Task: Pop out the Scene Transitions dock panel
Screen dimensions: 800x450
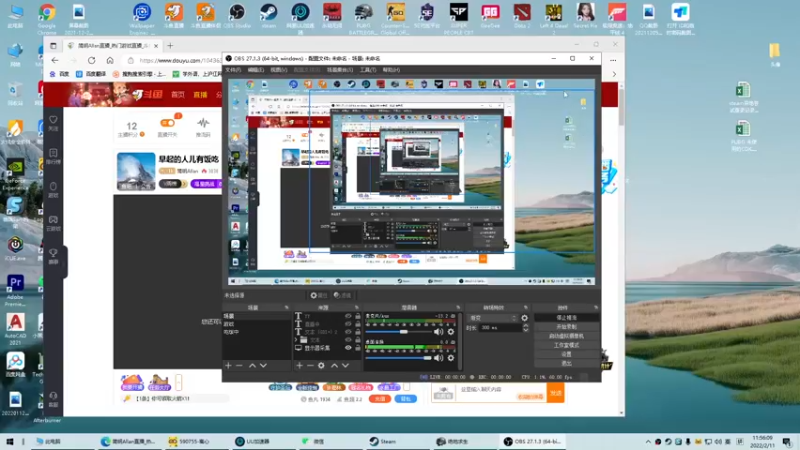Action: (526, 308)
